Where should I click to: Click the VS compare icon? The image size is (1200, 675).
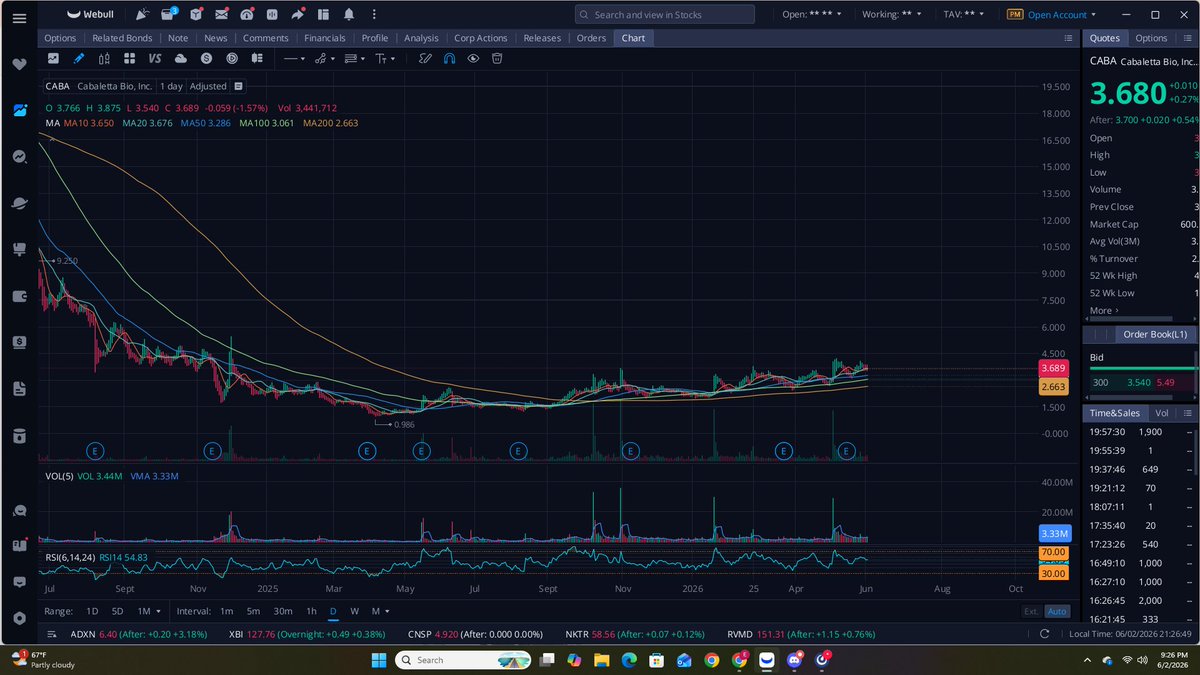coord(155,59)
